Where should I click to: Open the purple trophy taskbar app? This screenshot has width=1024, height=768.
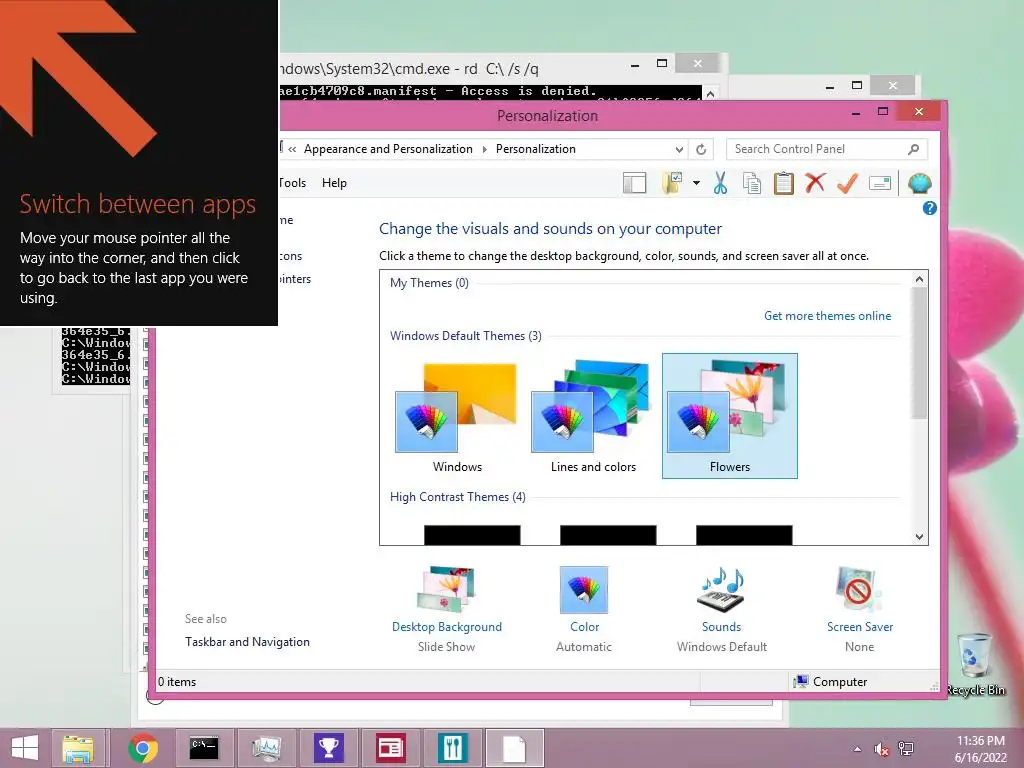(x=328, y=748)
